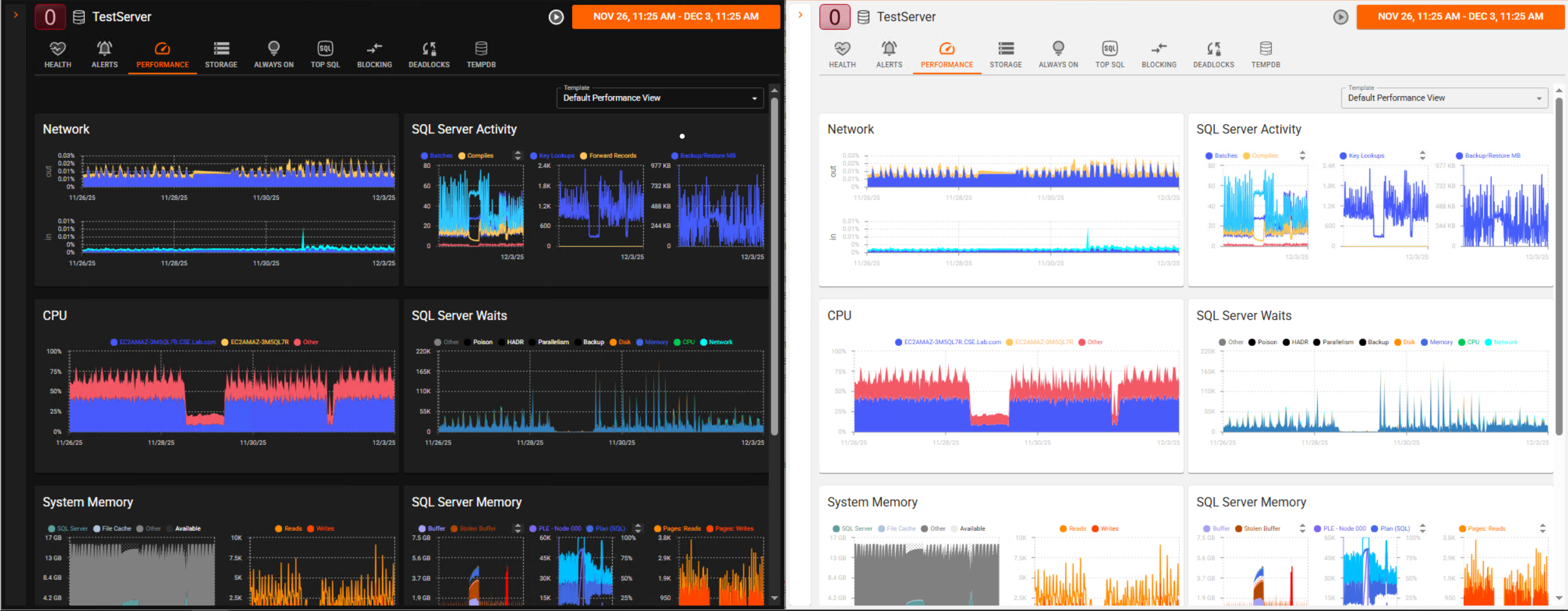Screen dimensions: 1568x611
Task: Open Template dropdown in light dashboard
Action: click(x=1444, y=98)
